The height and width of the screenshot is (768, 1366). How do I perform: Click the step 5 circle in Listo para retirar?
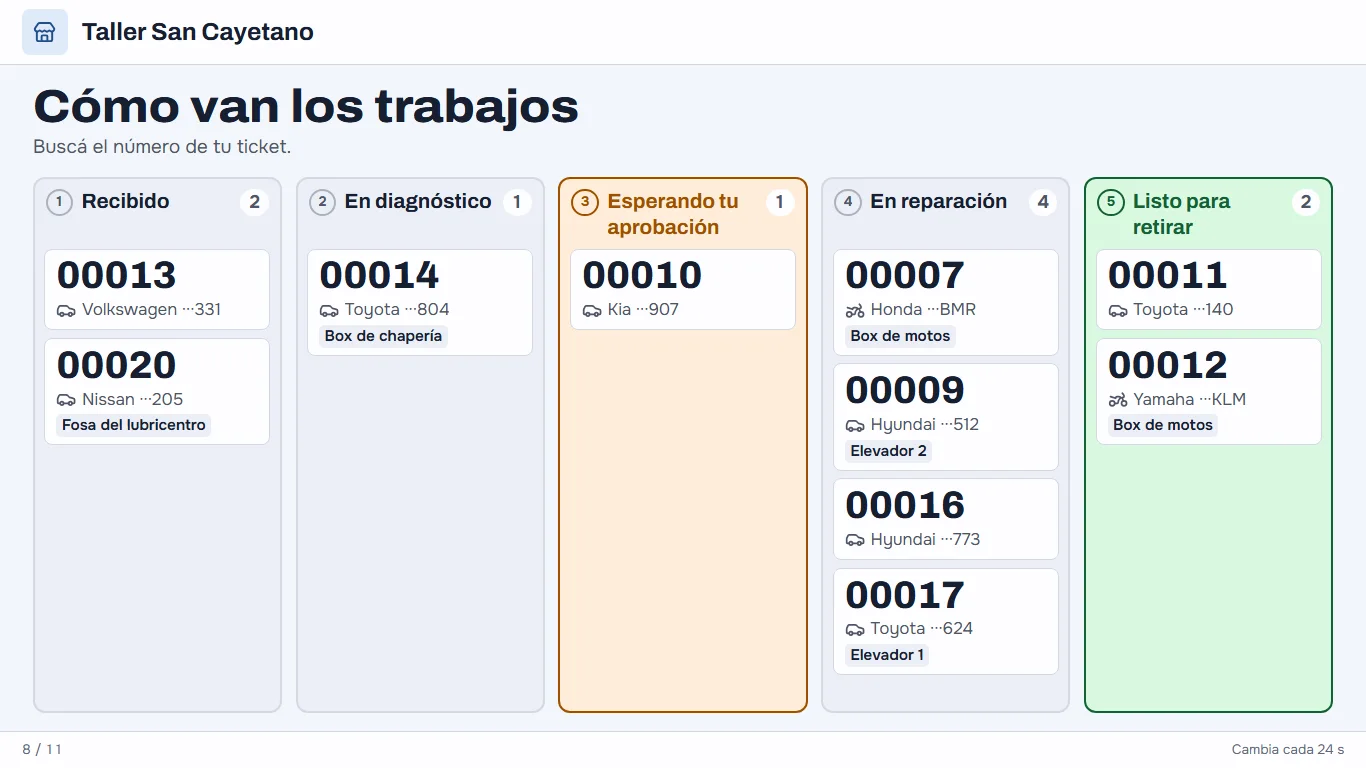[x=1111, y=202]
